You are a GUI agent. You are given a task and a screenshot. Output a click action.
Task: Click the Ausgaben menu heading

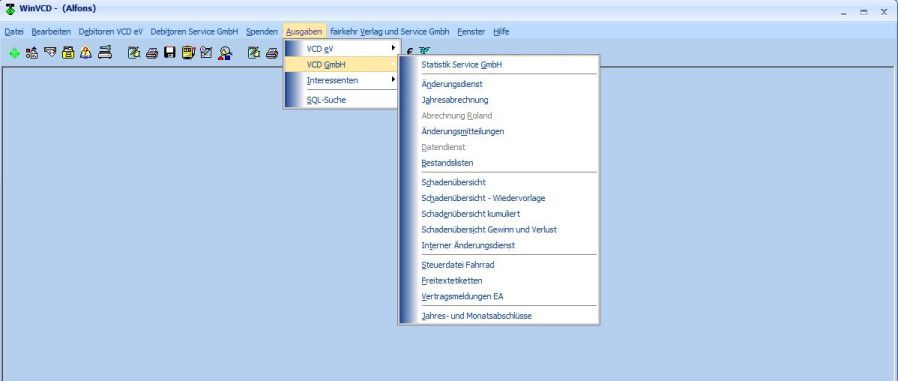click(304, 32)
